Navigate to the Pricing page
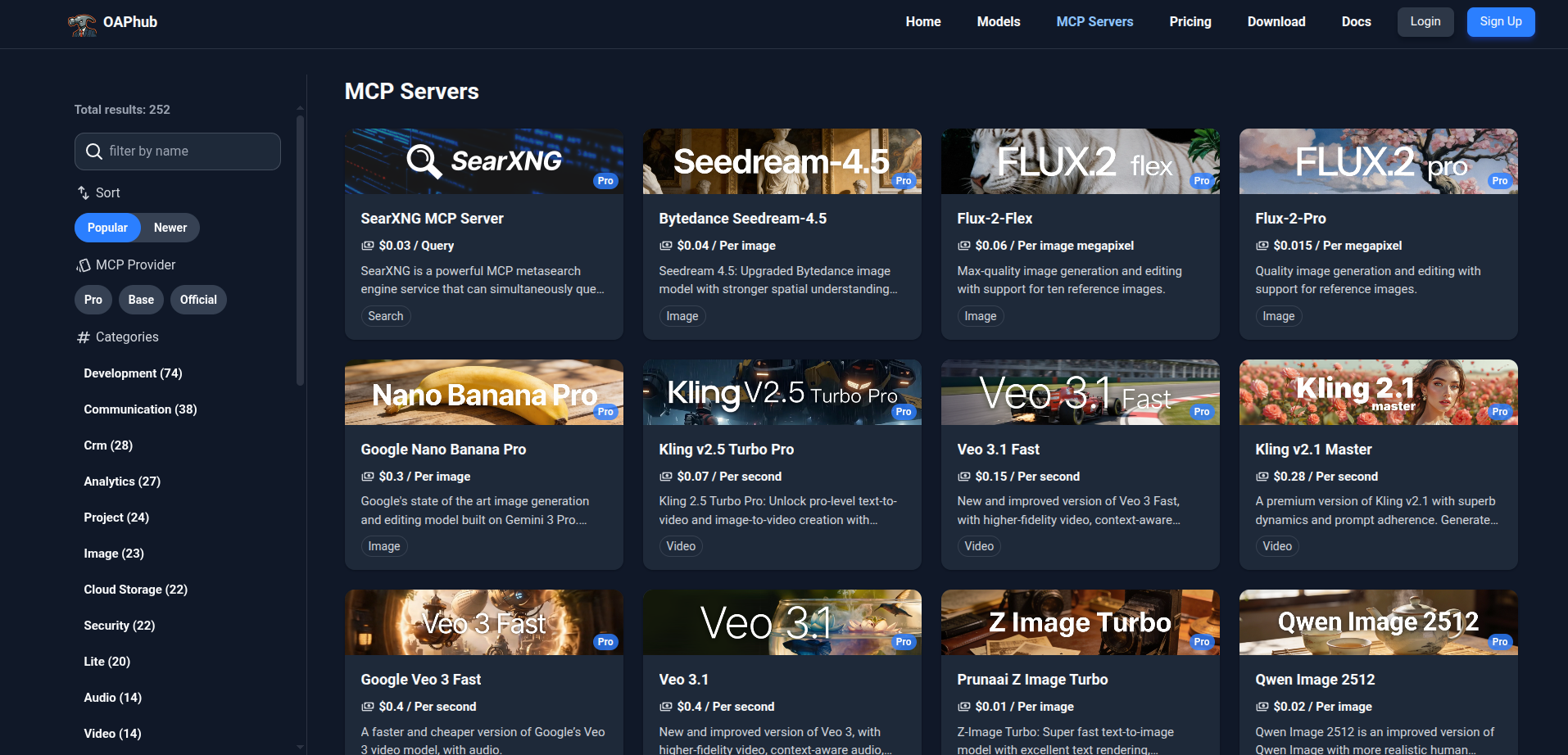The width and height of the screenshot is (1568, 755). point(1190,21)
